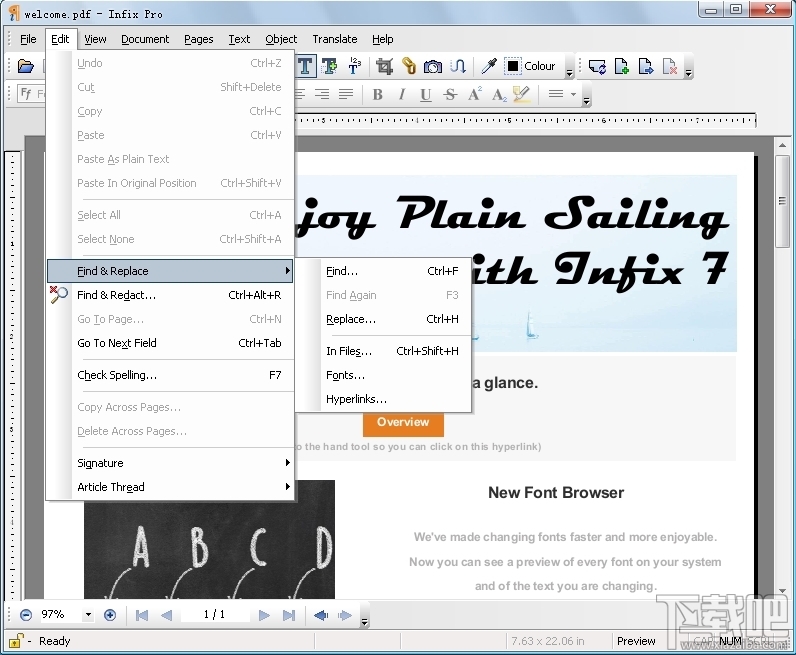Toggle superscript formatting
The height and width of the screenshot is (655, 796).
click(474, 94)
